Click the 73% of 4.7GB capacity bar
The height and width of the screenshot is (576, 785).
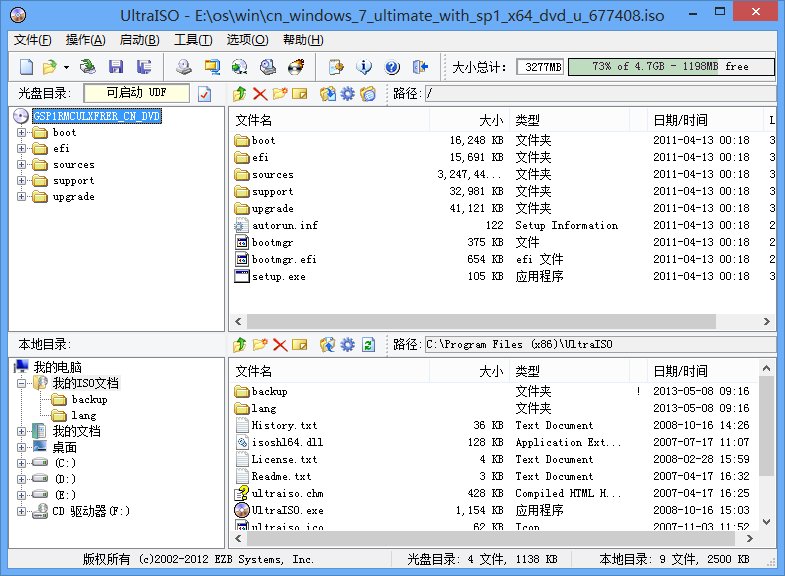(671, 67)
